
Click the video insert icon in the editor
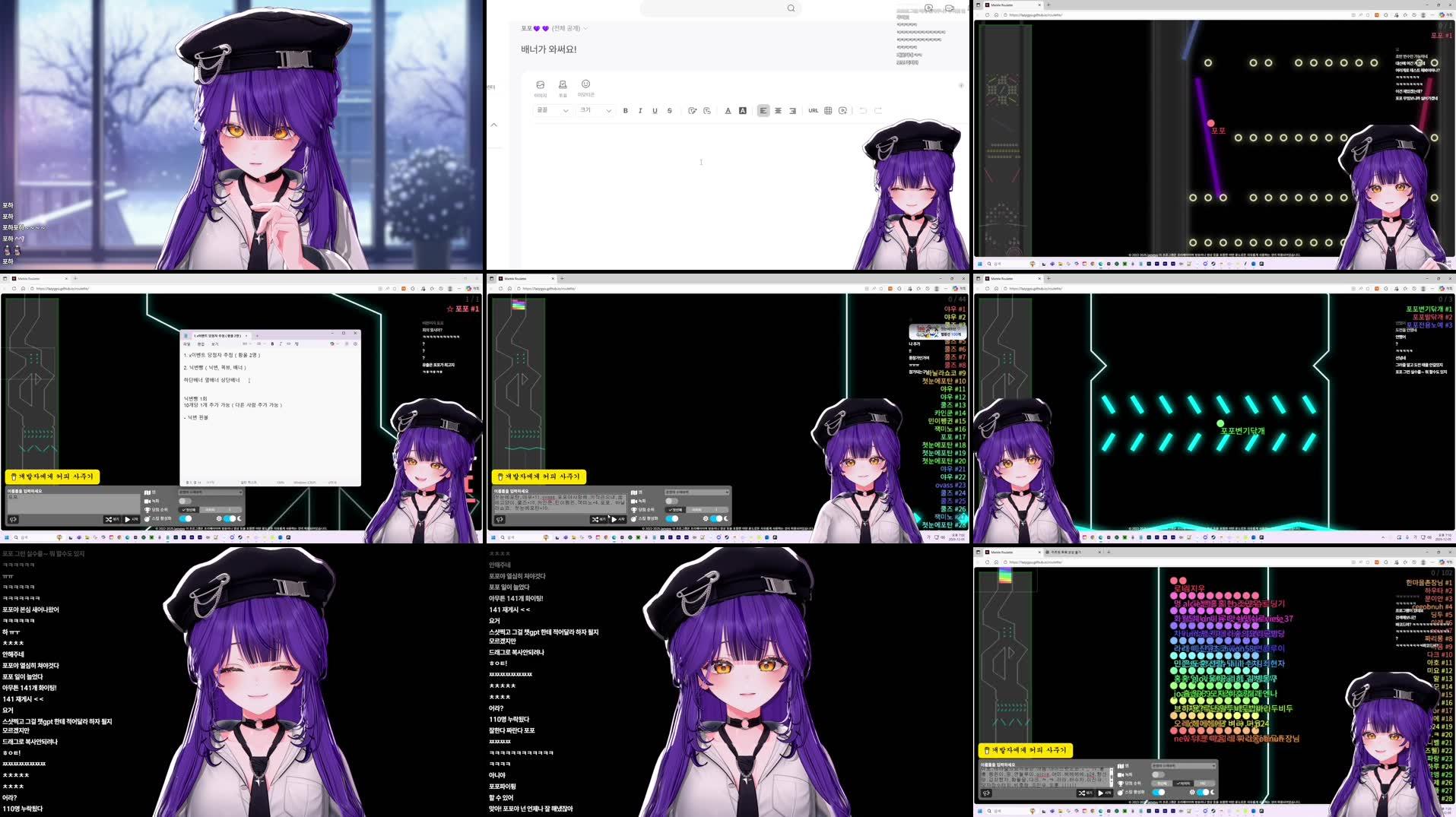(843, 110)
